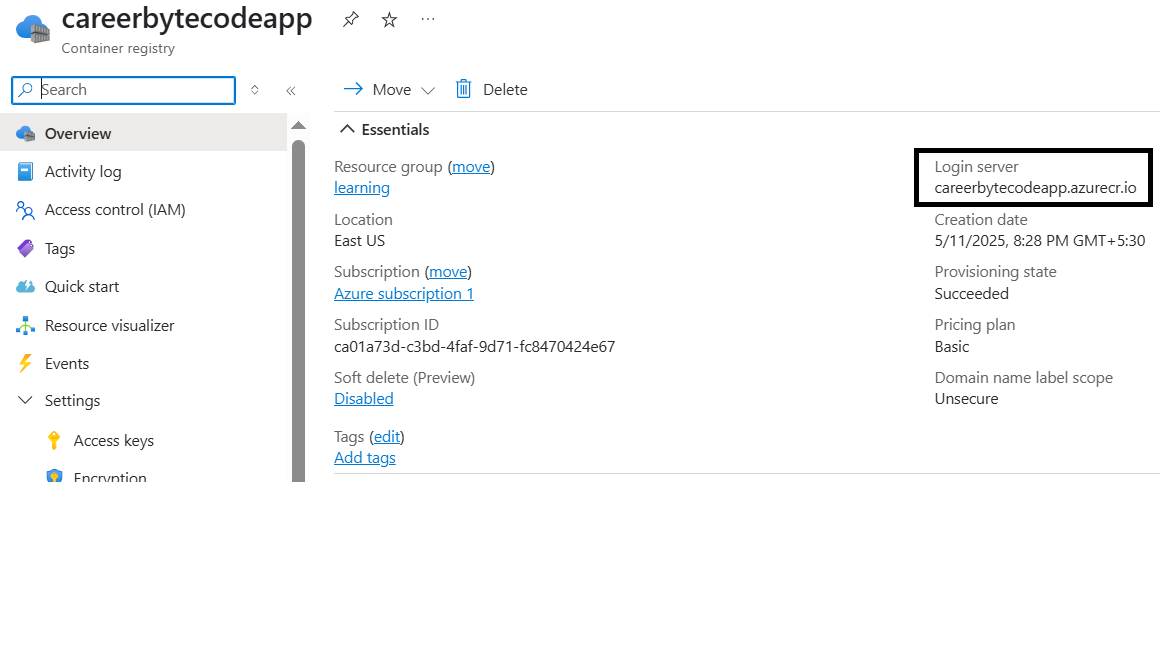
Task: Collapse the Essentials section
Action: pos(347,128)
